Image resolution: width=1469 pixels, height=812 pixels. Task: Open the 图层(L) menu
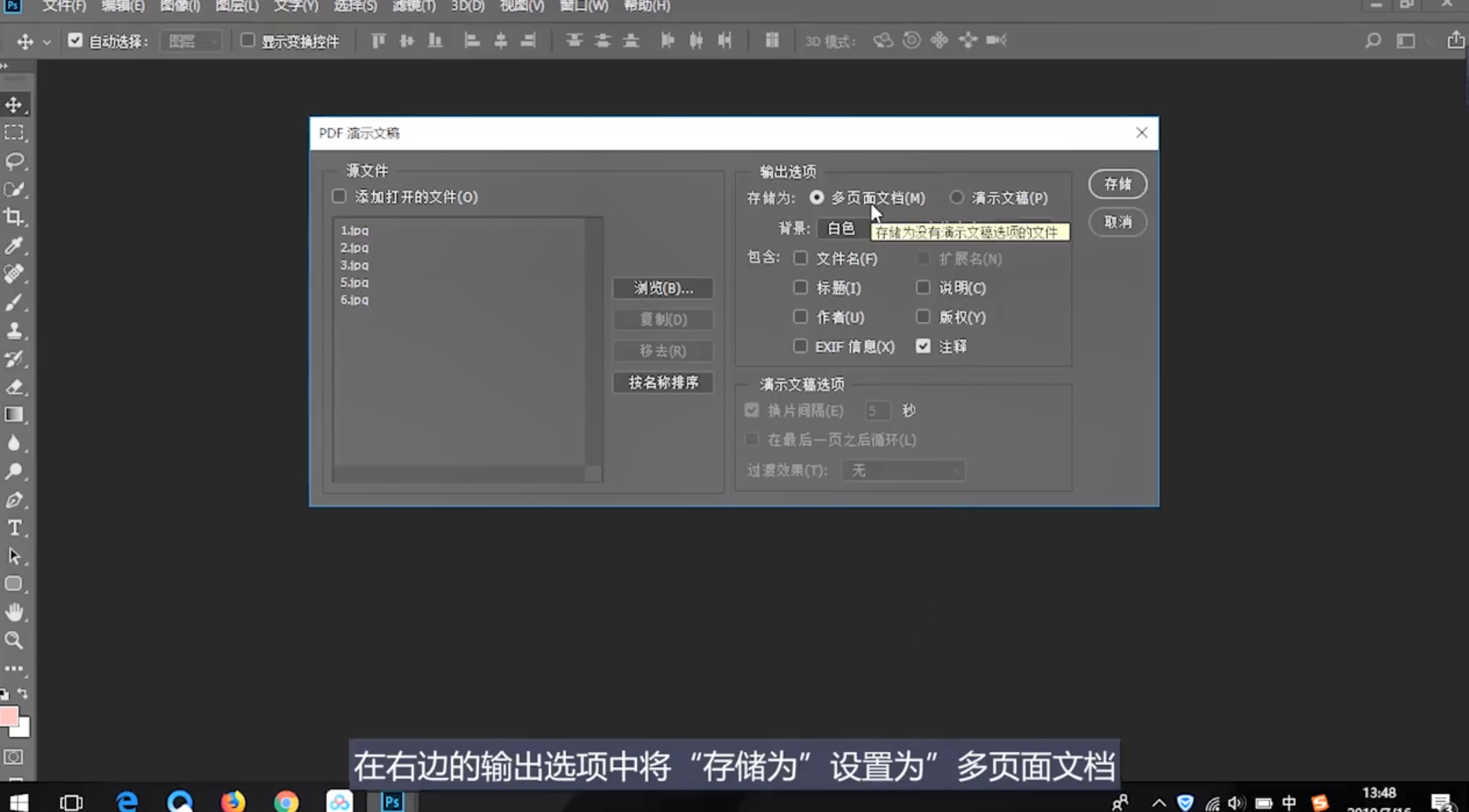point(237,6)
